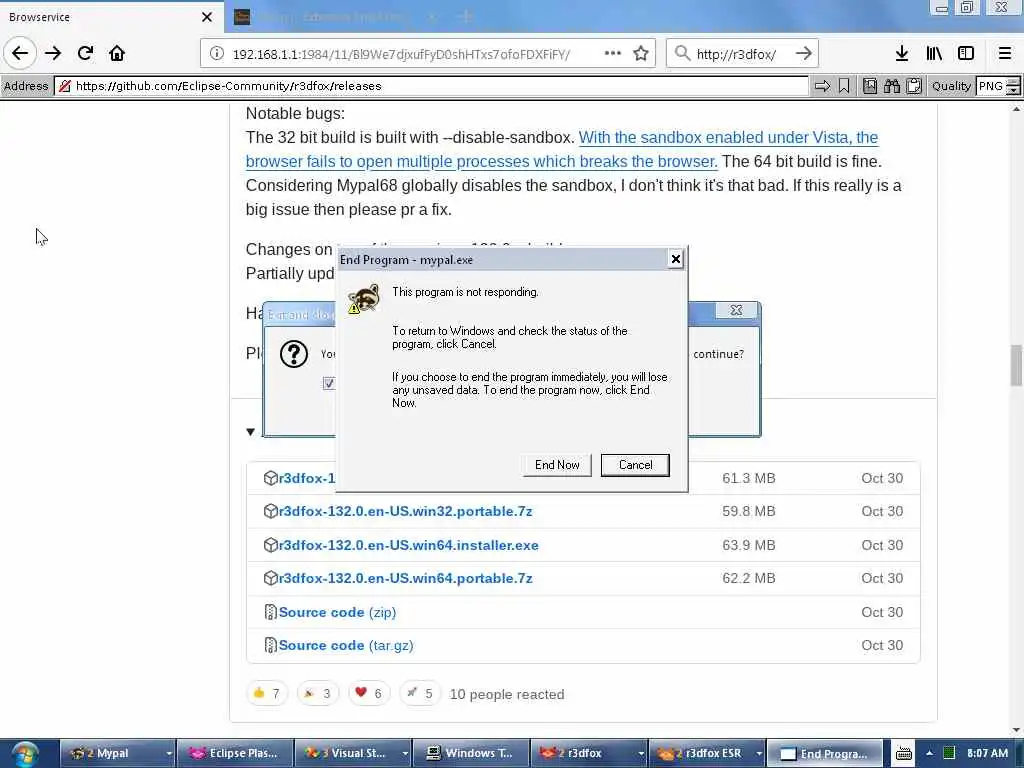Click the Browservice clipboard icon
This screenshot has height=768, width=1024.
914,86
